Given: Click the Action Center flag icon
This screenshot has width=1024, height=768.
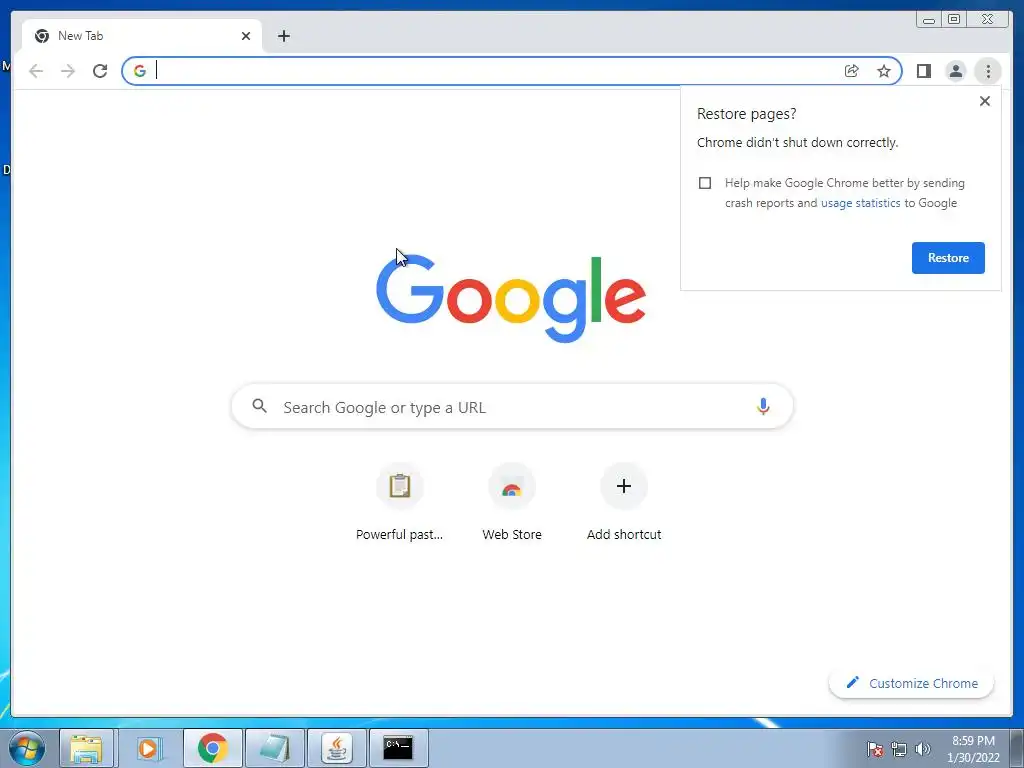Looking at the screenshot, I should 875,749.
